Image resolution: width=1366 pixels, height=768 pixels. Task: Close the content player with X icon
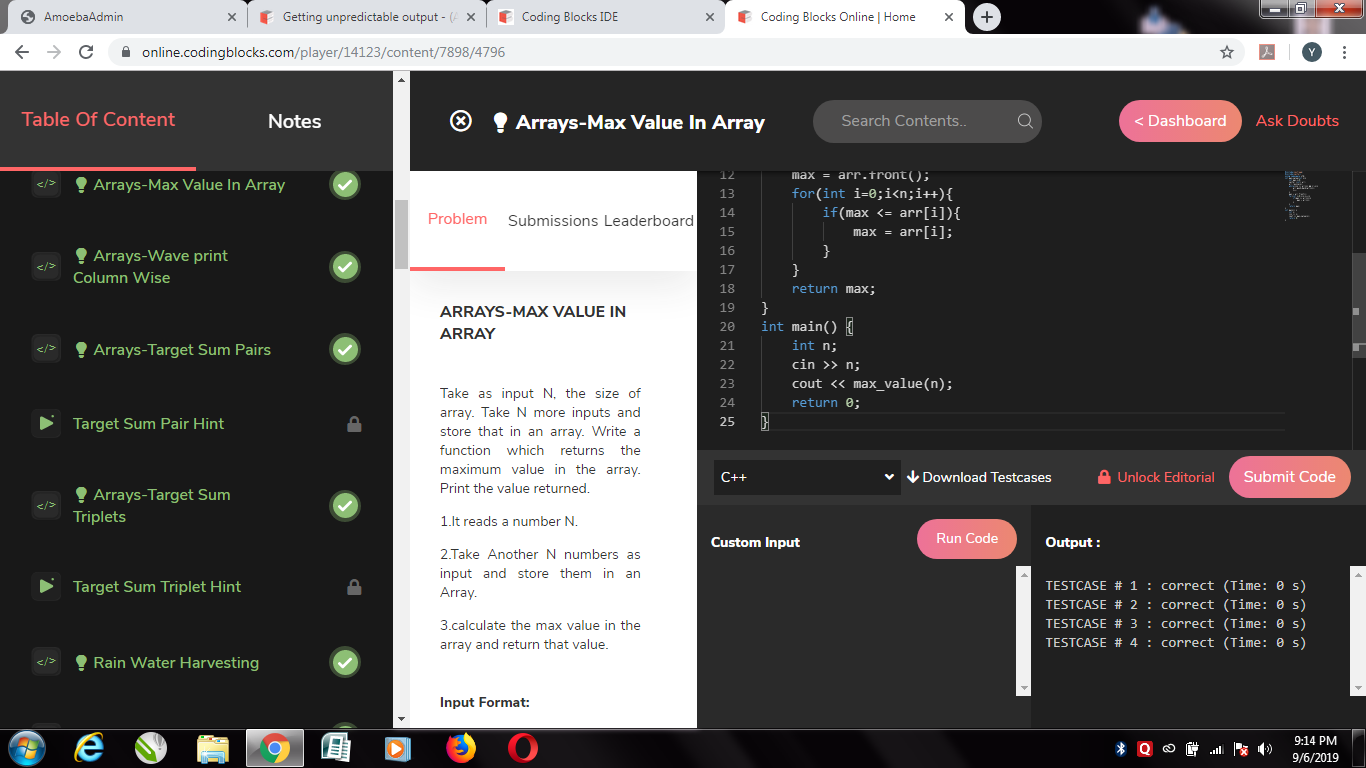(460, 121)
